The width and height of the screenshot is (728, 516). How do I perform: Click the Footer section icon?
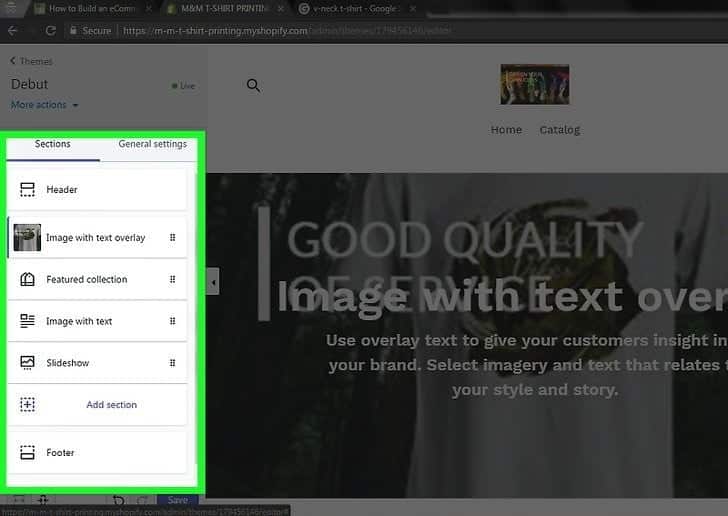point(27,453)
